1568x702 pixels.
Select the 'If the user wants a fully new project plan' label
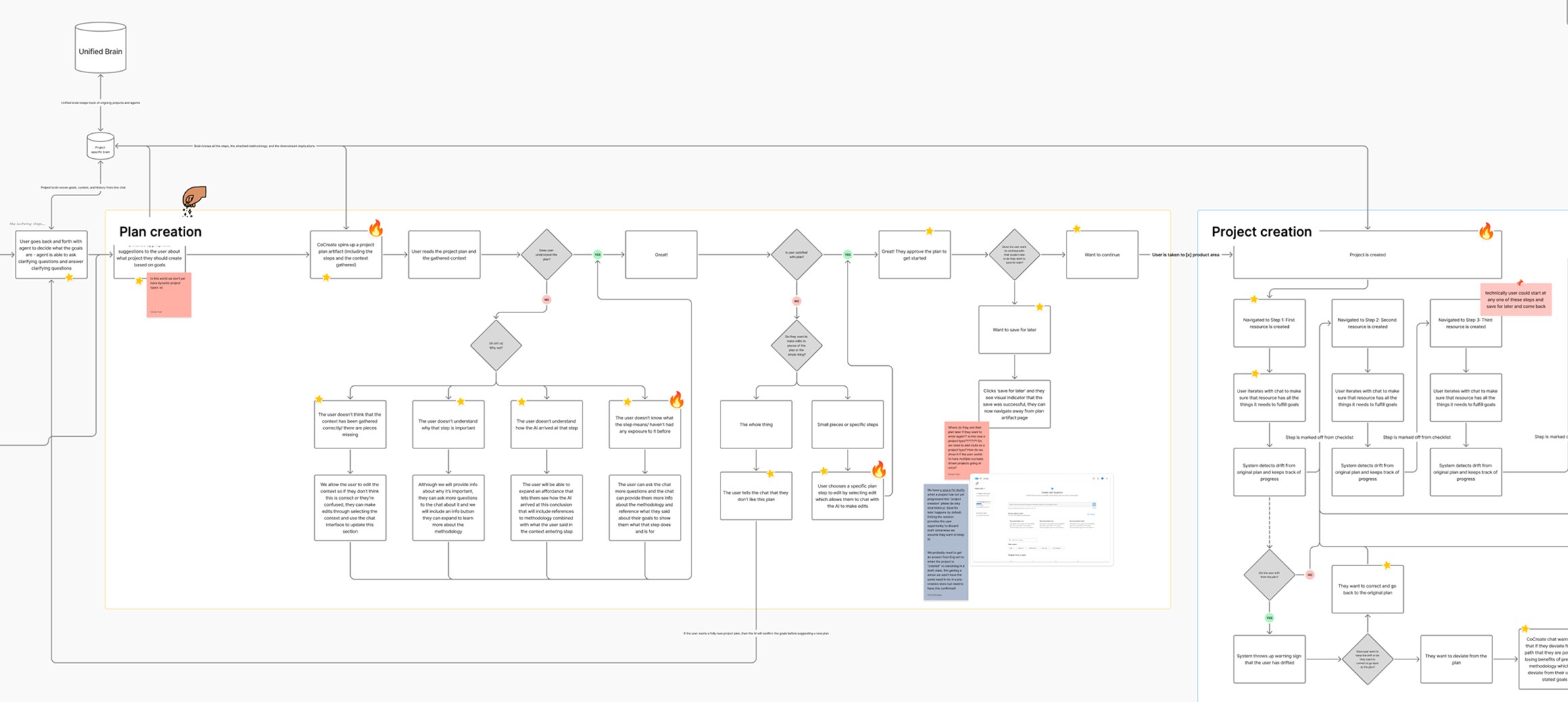pyautogui.click(x=756, y=633)
